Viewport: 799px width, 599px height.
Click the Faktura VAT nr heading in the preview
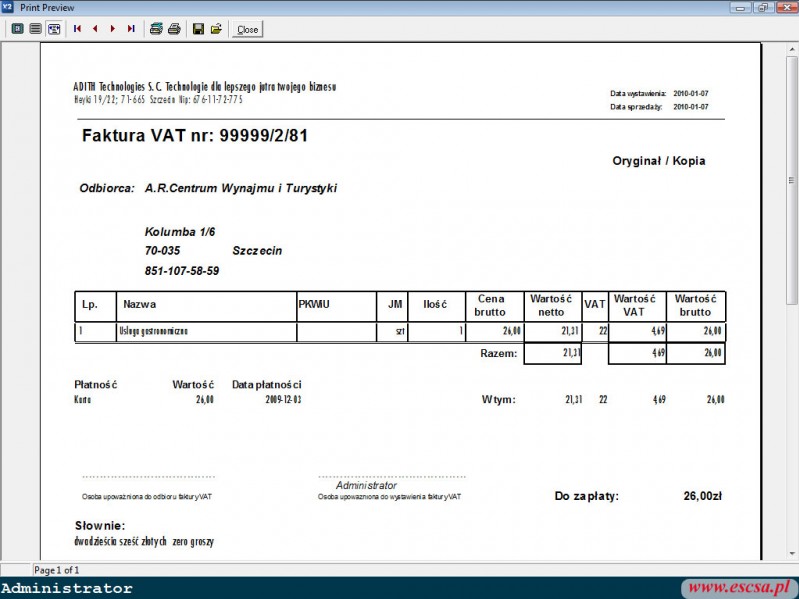[194, 135]
